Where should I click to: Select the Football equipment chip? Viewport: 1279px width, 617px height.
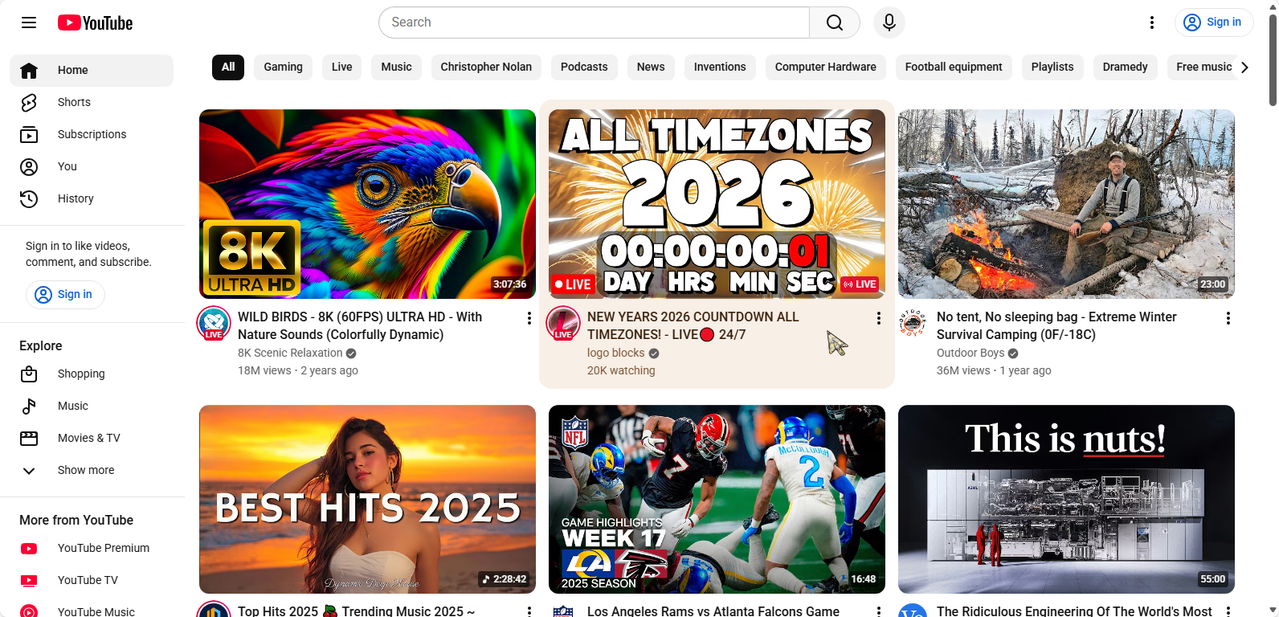[x=954, y=67]
